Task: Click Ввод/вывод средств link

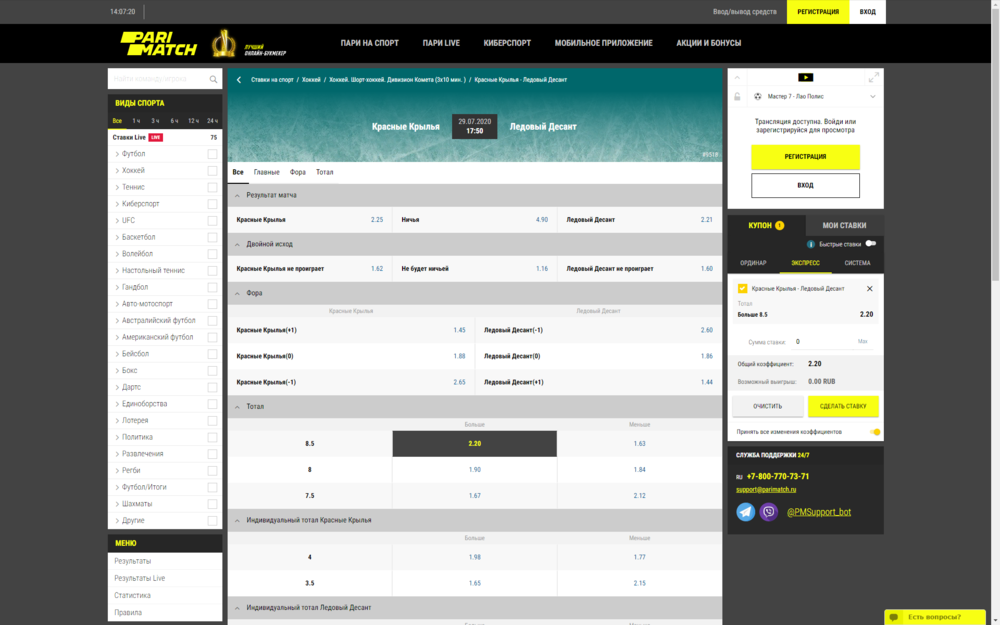Action: tap(745, 11)
